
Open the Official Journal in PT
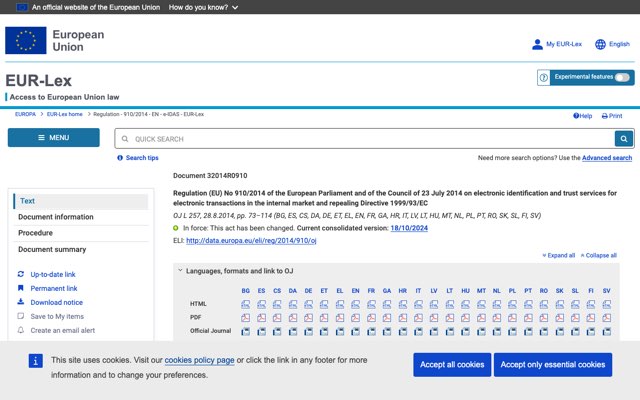pyautogui.click(x=528, y=331)
